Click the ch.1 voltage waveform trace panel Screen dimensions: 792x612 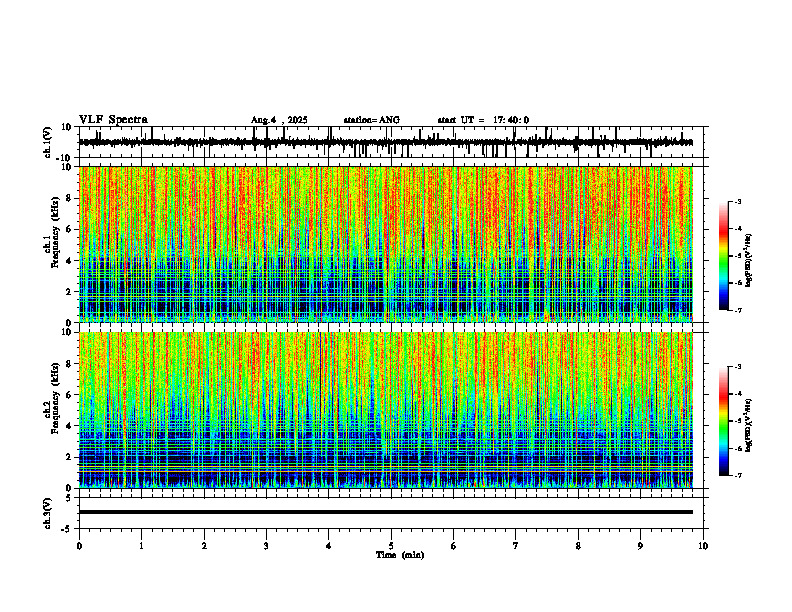[x=393, y=142]
